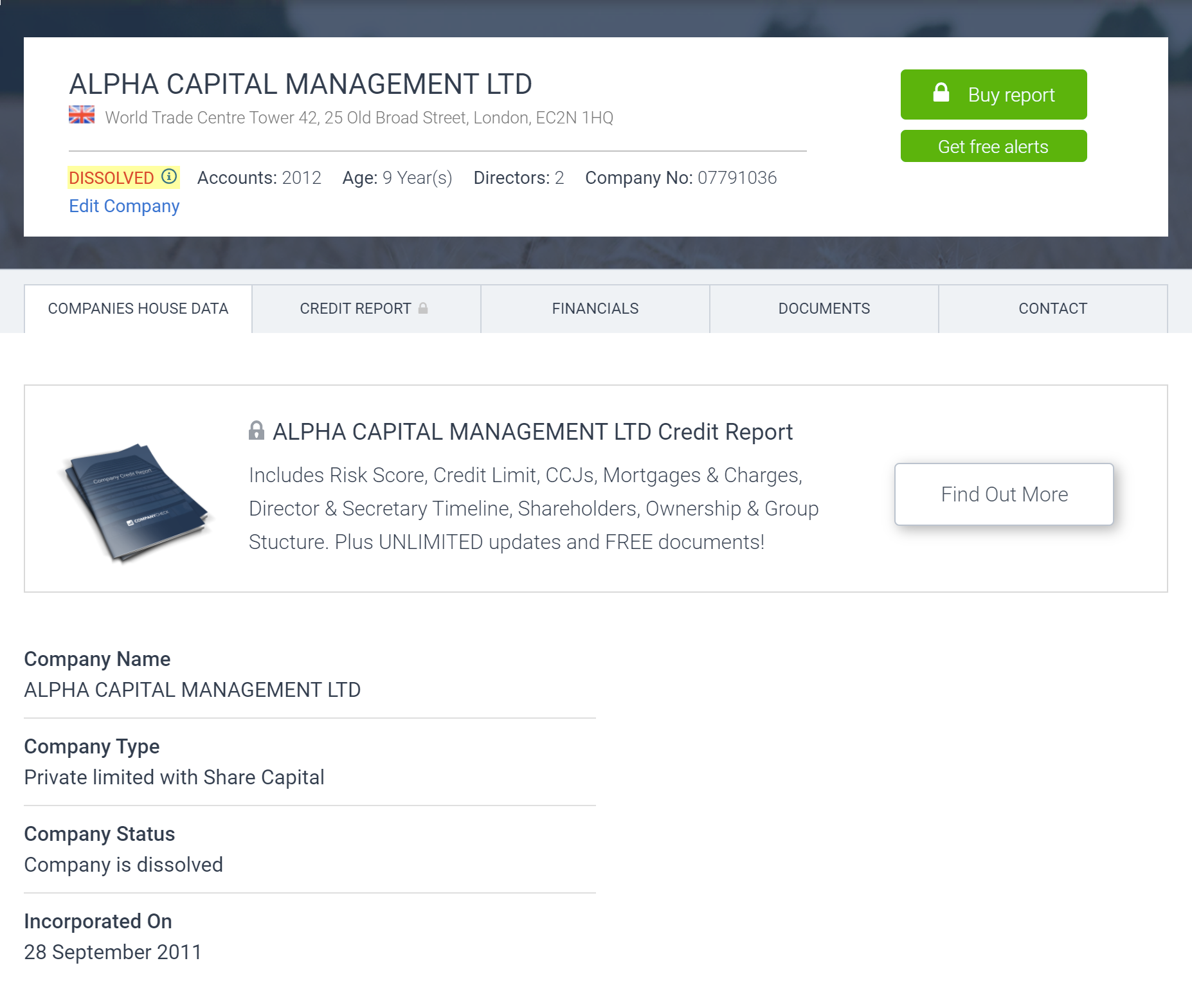Switch to the Credit Report tab
This screenshot has width=1192, height=1008.
(x=366, y=309)
